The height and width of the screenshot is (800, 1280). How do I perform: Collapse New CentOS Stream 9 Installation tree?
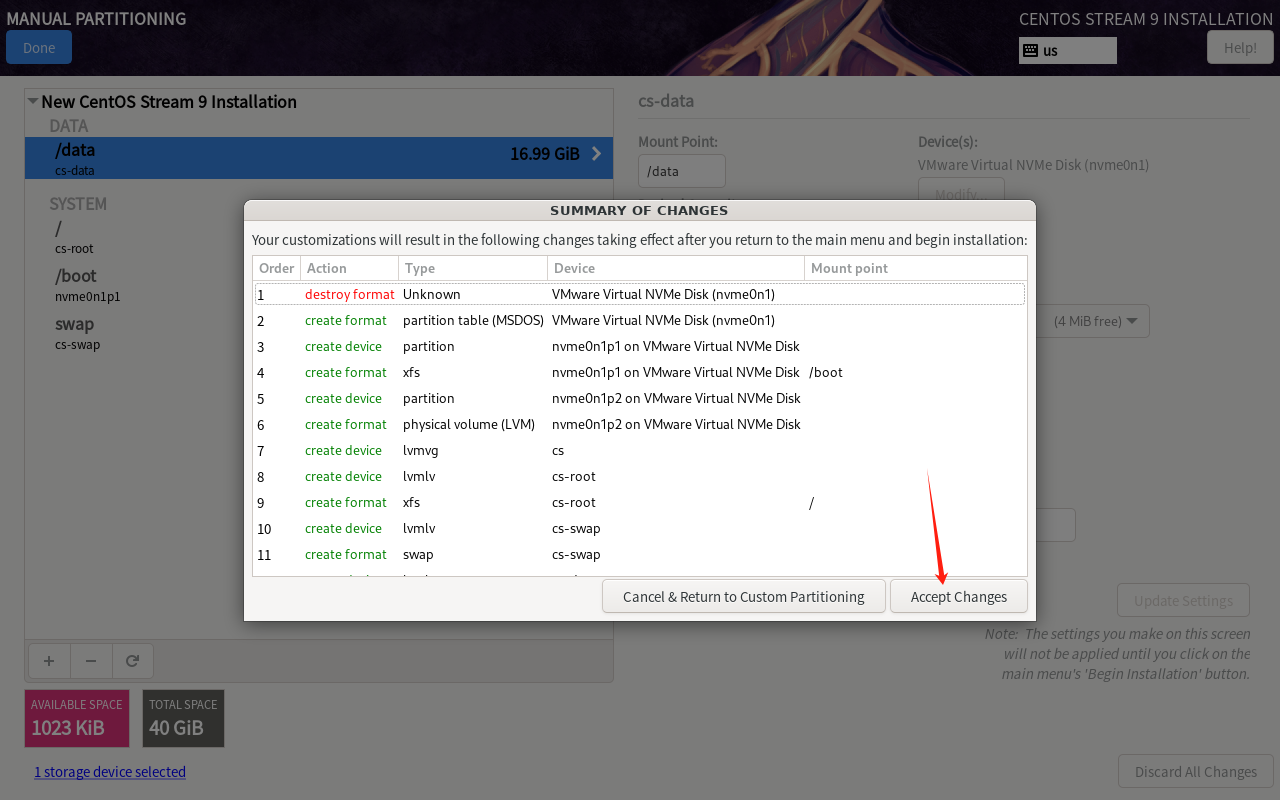click(x=33, y=101)
